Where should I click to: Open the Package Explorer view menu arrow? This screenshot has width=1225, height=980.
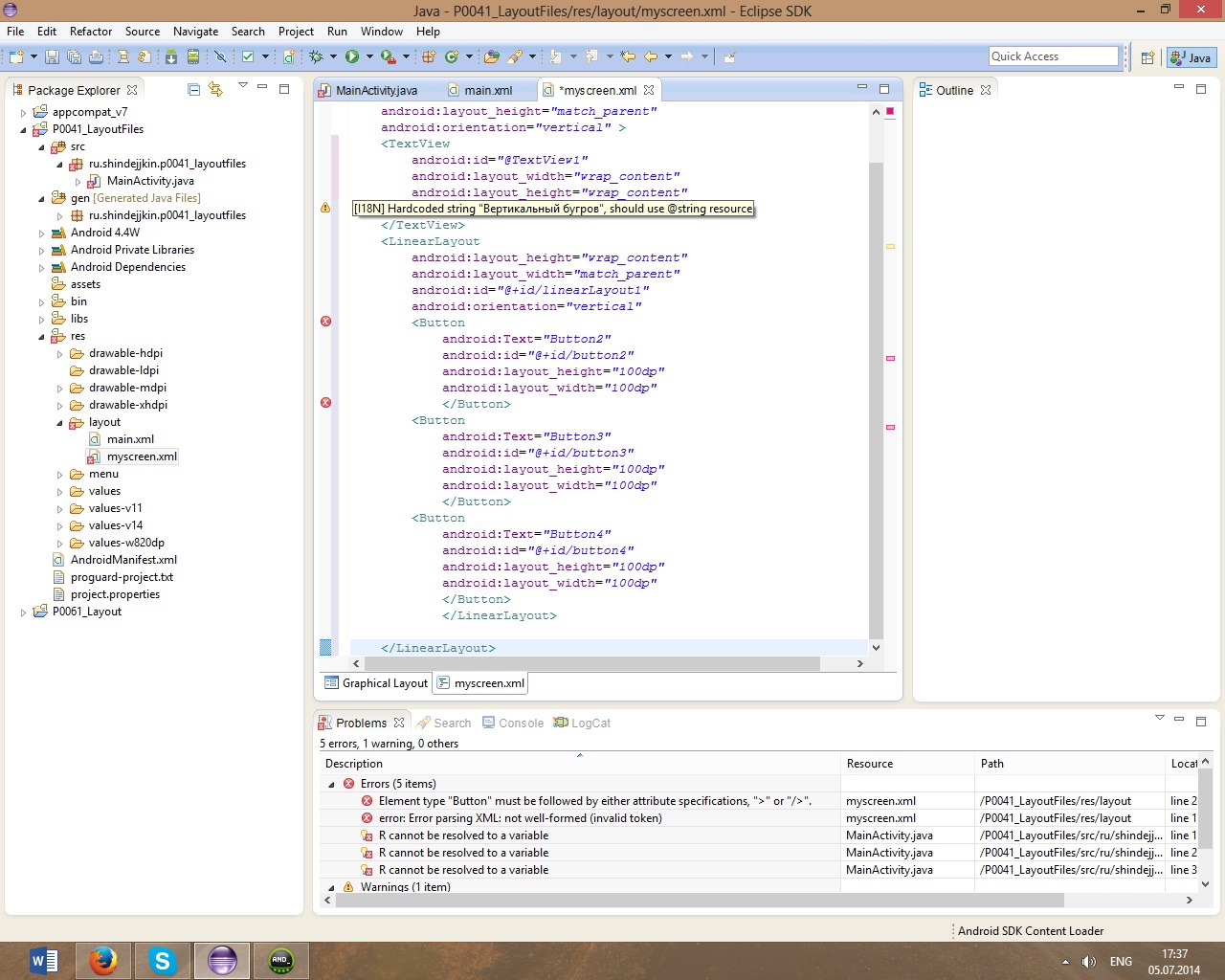[243, 86]
